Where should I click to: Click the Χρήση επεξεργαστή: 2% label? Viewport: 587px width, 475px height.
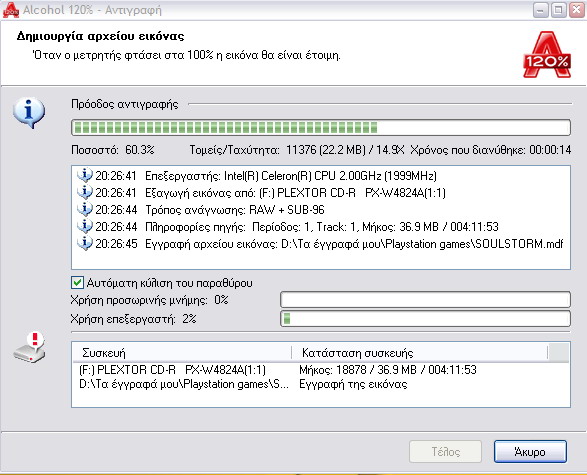[133, 319]
